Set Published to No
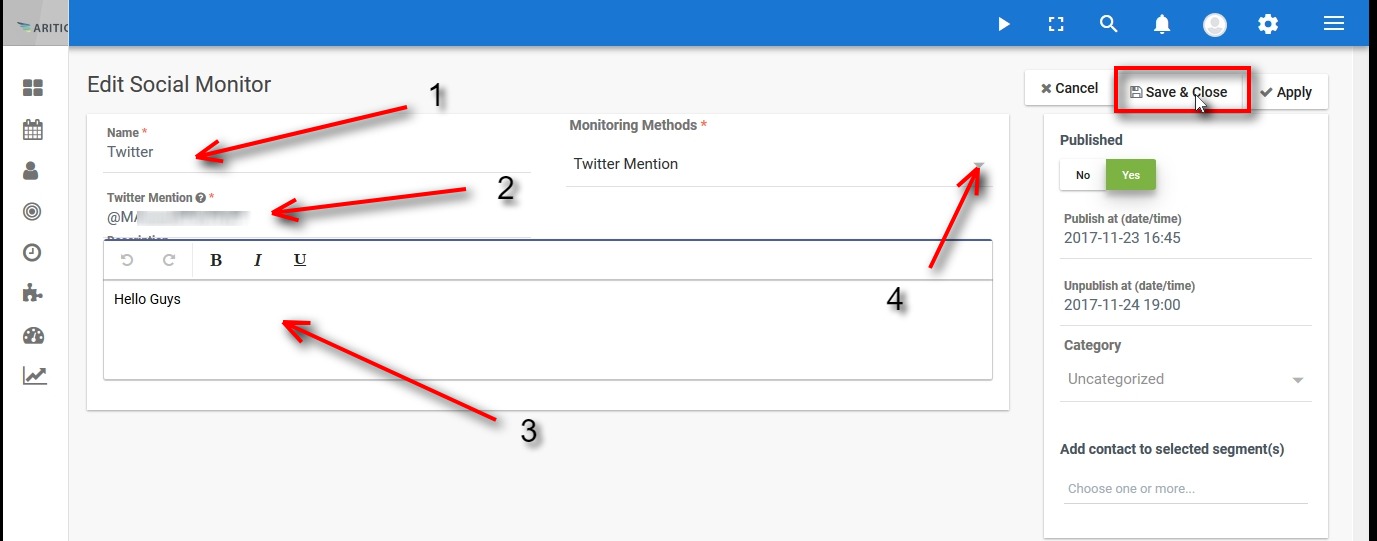 (x=1083, y=175)
